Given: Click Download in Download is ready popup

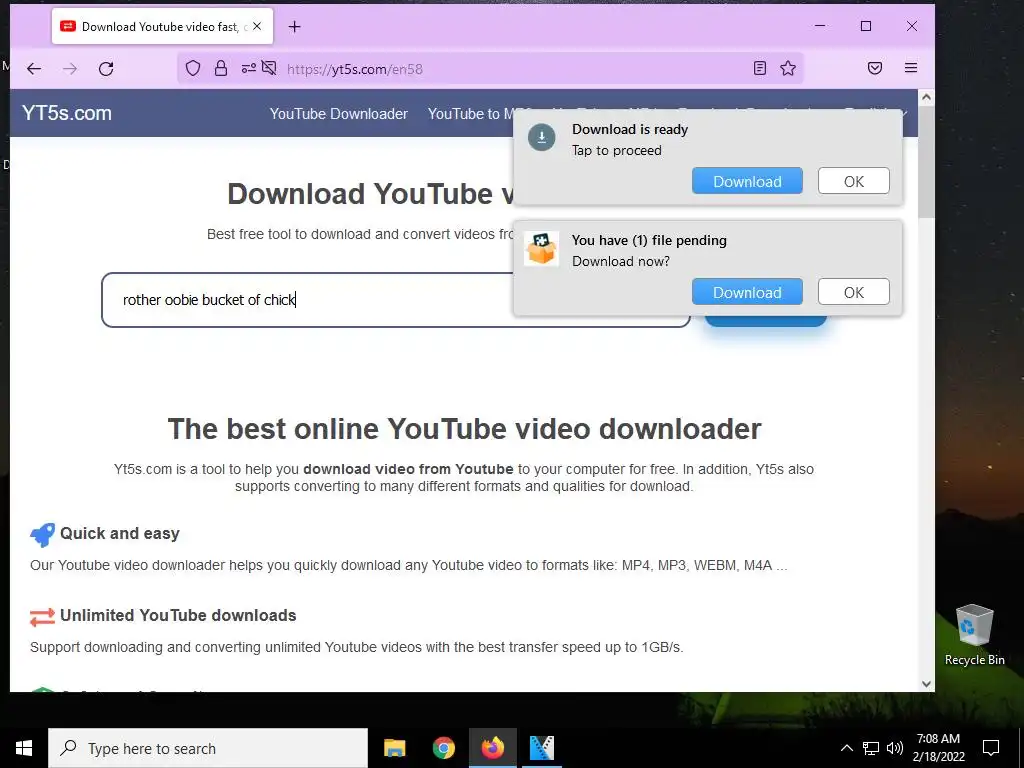Looking at the screenshot, I should [747, 181].
